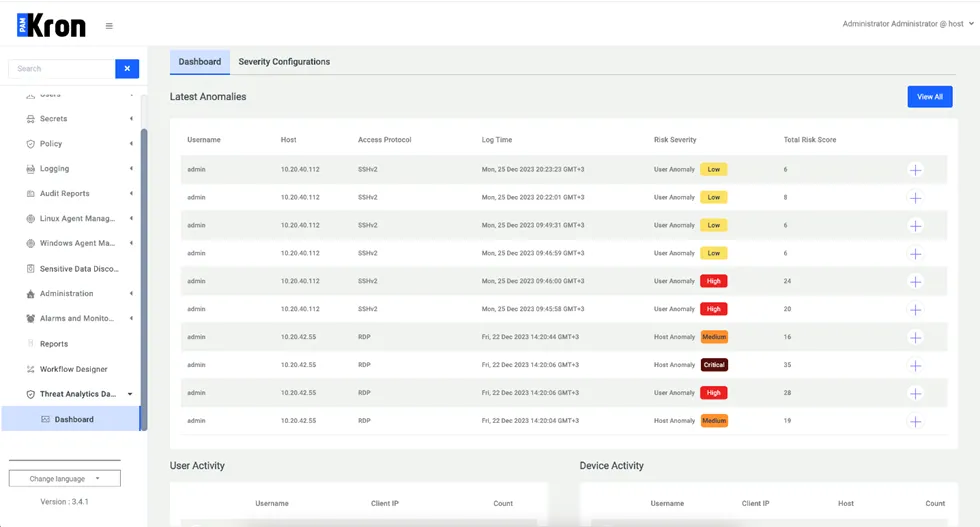Viewport: 980px width, 527px height.
Task: Click the Logging sidebar icon
Action: [x=30, y=169]
